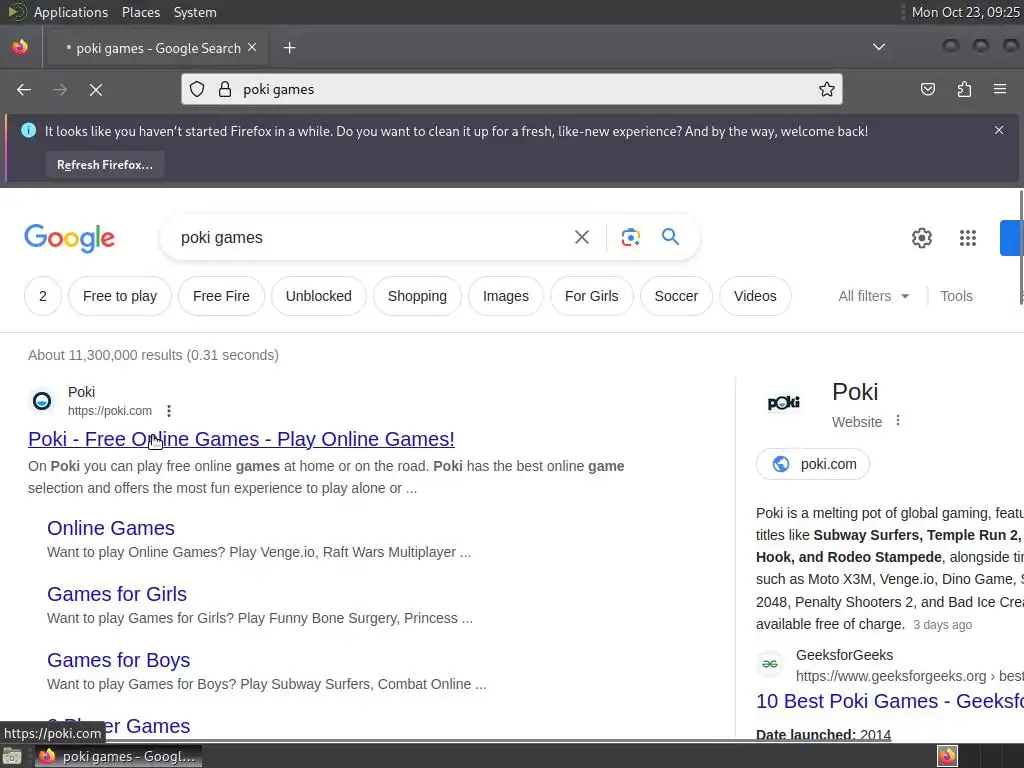The width and height of the screenshot is (1024, 768).
Task: Click the poki.com website button
Action: coord(813,464)
